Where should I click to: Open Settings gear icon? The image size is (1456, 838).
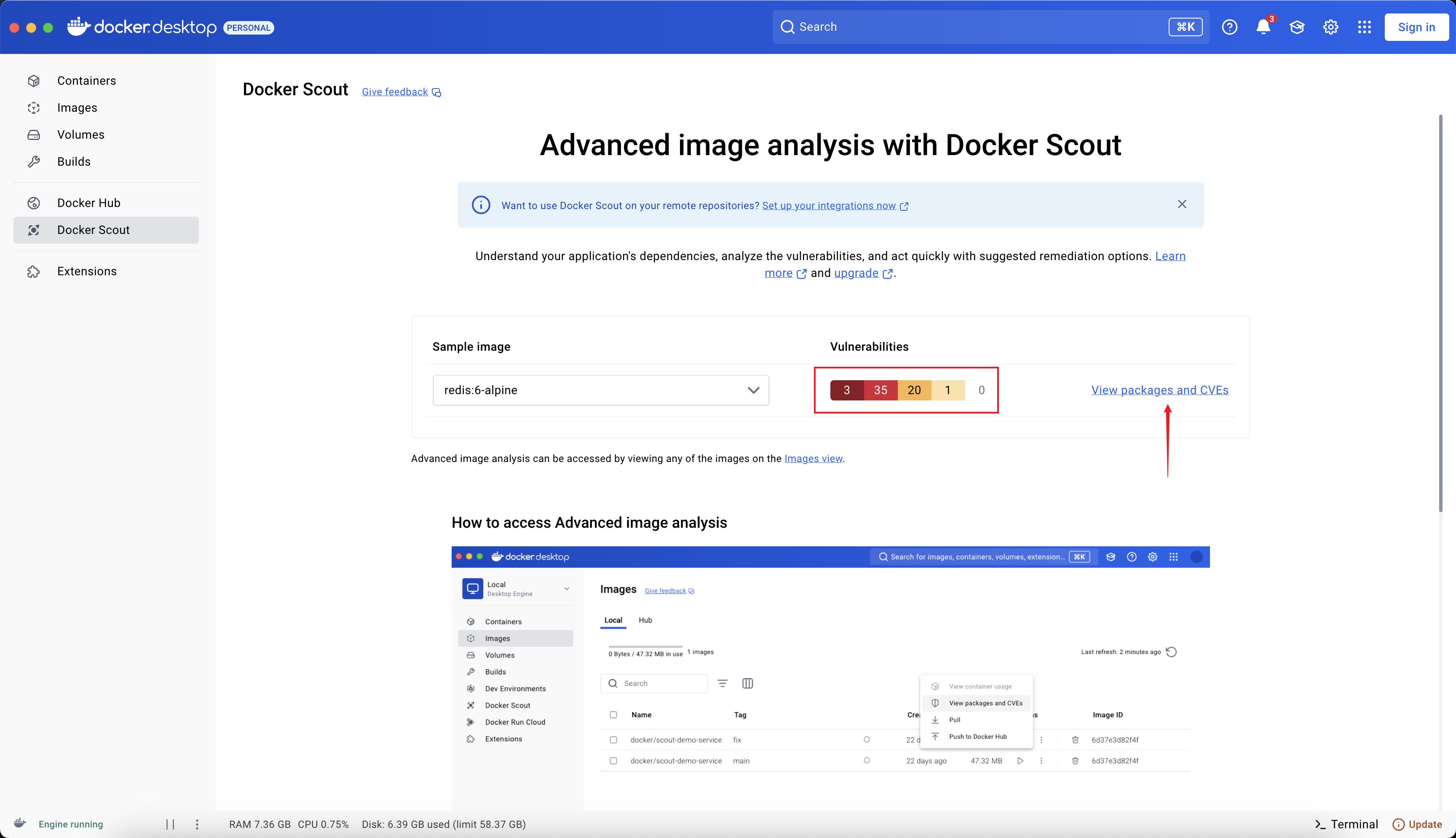point(1330,27)
